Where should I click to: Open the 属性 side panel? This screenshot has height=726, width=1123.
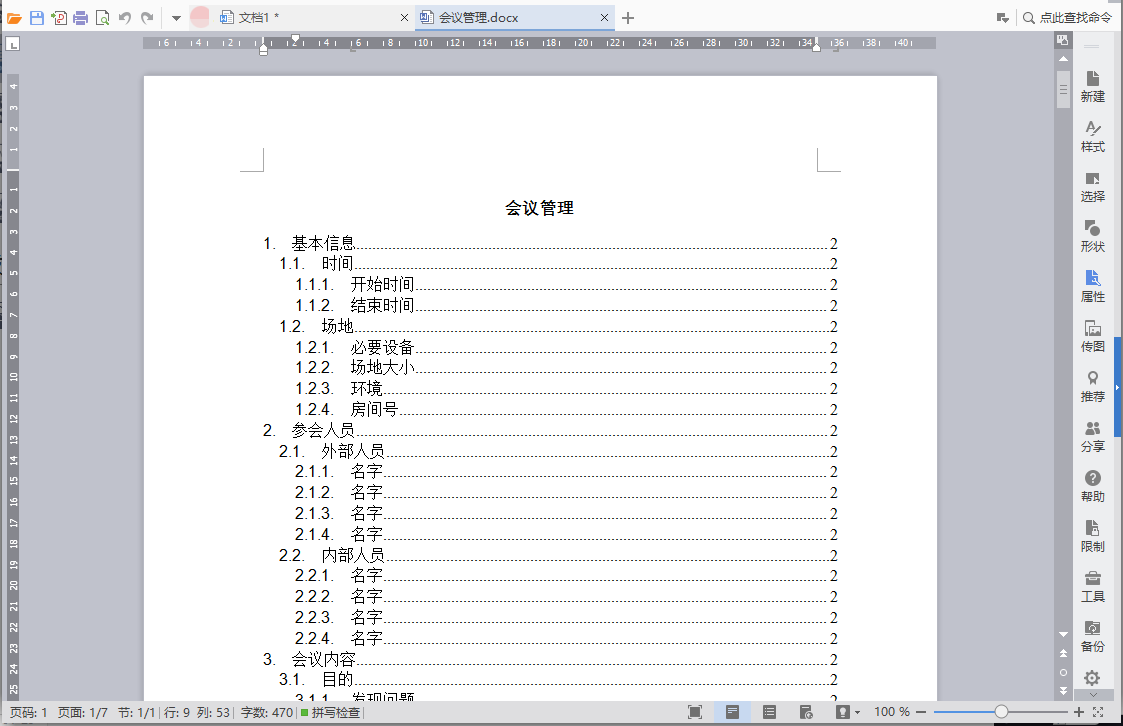point(1092,287)
